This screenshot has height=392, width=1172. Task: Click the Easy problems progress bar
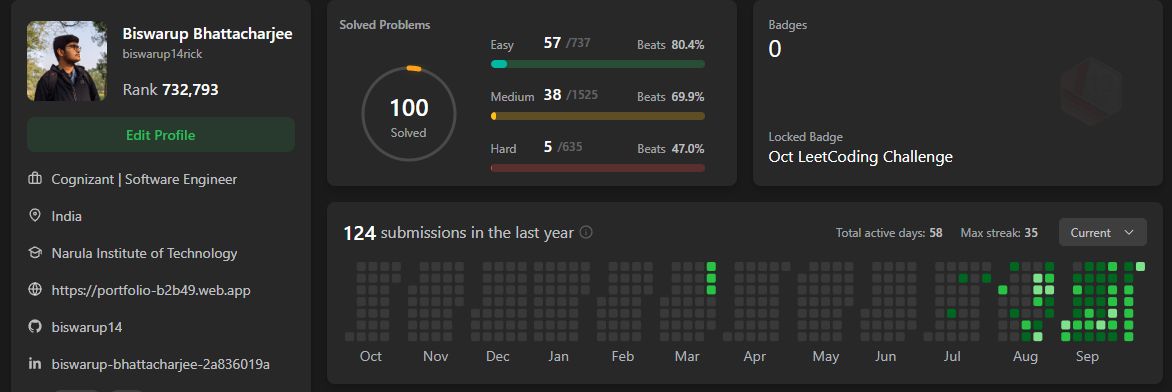pyautogui.click(x=597, y=64)
